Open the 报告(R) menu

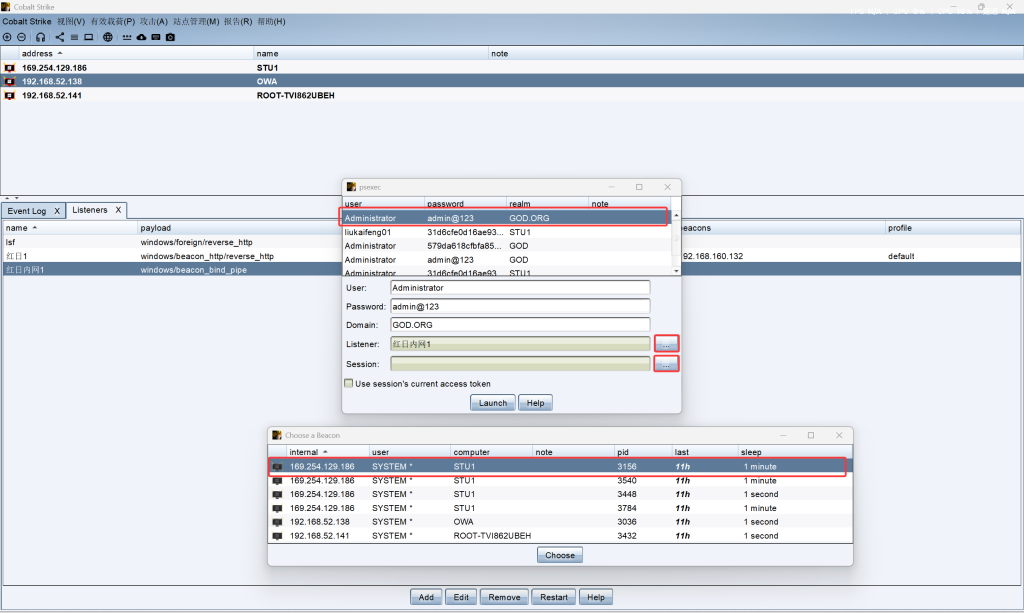pos(238,22)
